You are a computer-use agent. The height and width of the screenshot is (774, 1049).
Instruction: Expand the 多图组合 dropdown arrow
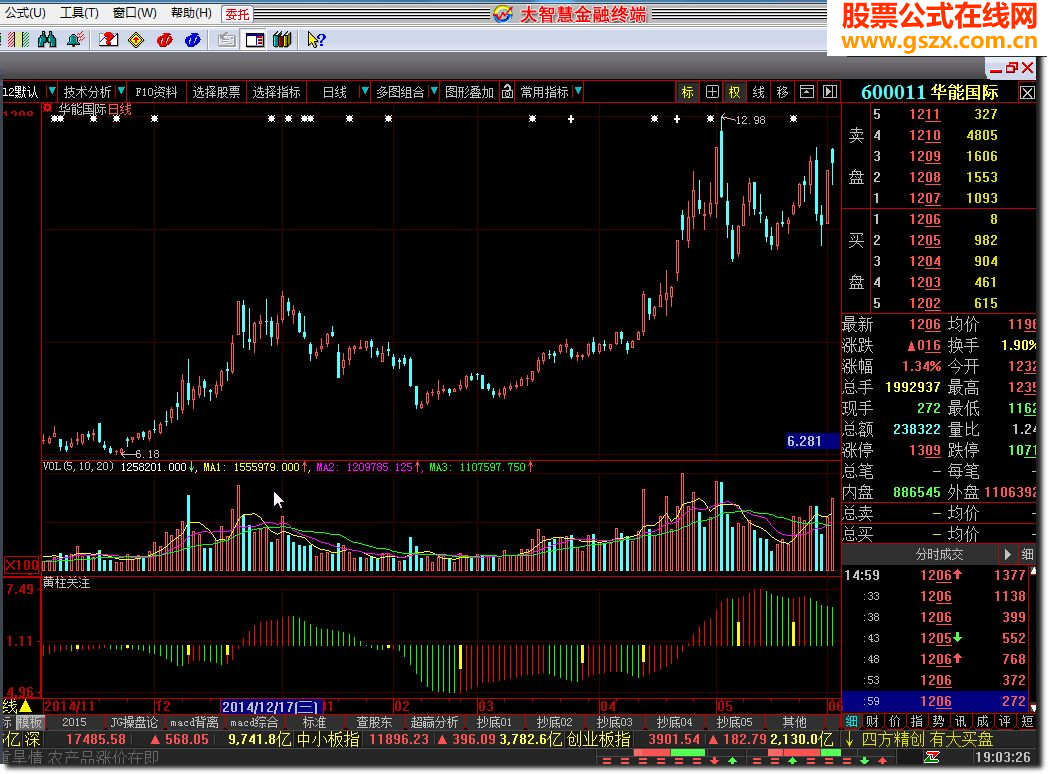(x=434, y=90)
